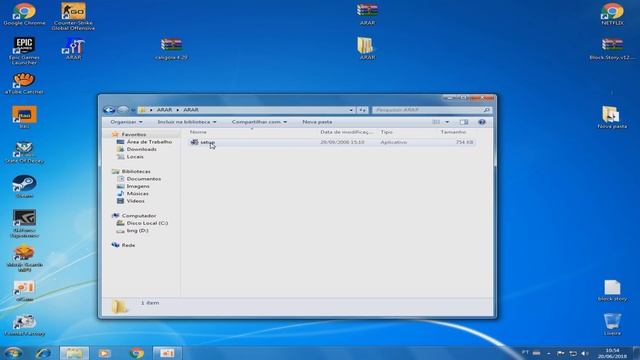This screenshot has height=360, width=640.
Task: Refresh the ARAR folder view
Action: click(362, 110)
